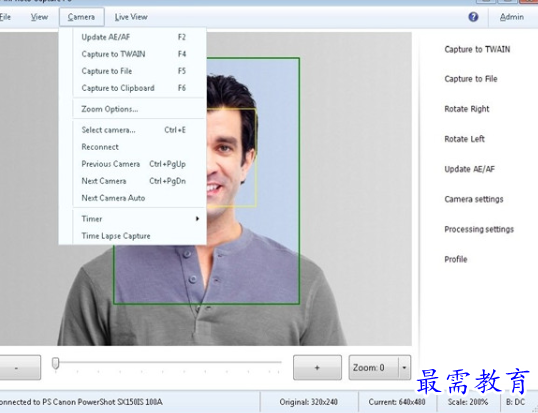
Task: Open Camera settings from side panel
Action: [x=473, y=199]
